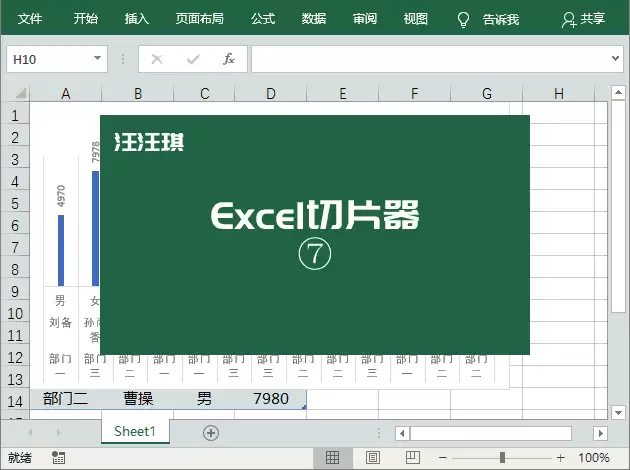The width and height of the screenshot is (630, 470).
Task: Select row 1 header
Action: click(15, 116)
